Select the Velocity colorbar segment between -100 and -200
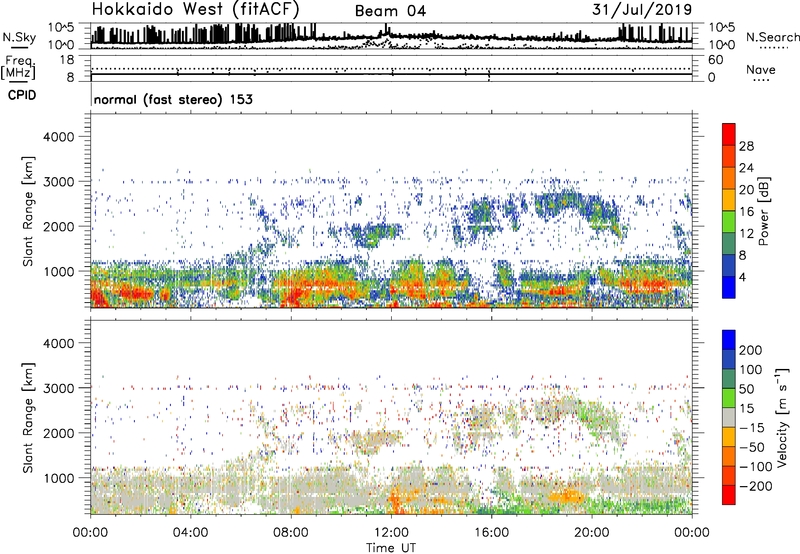This screenshot has width=800, height=554. pyautogui.click(x=729, y=475)
